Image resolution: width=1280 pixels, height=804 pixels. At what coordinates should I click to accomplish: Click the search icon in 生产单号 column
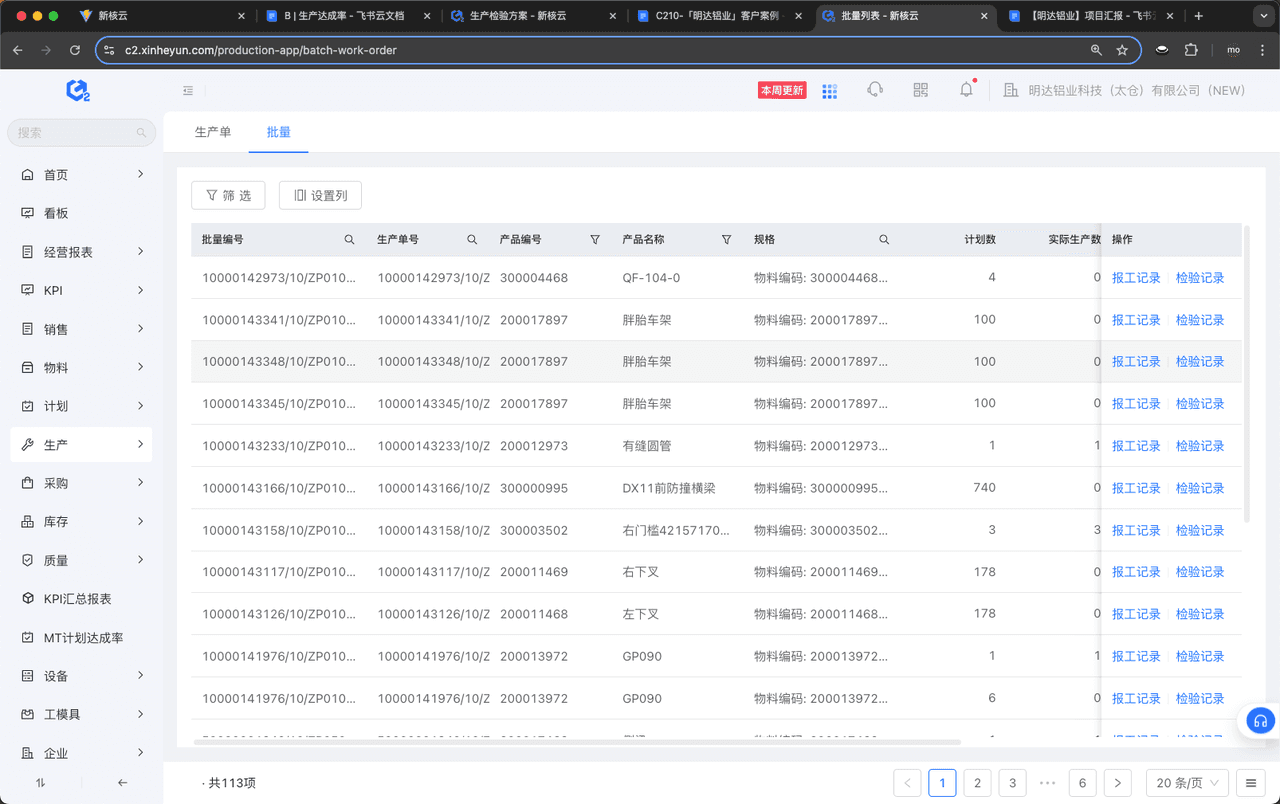tap(472, 240)
